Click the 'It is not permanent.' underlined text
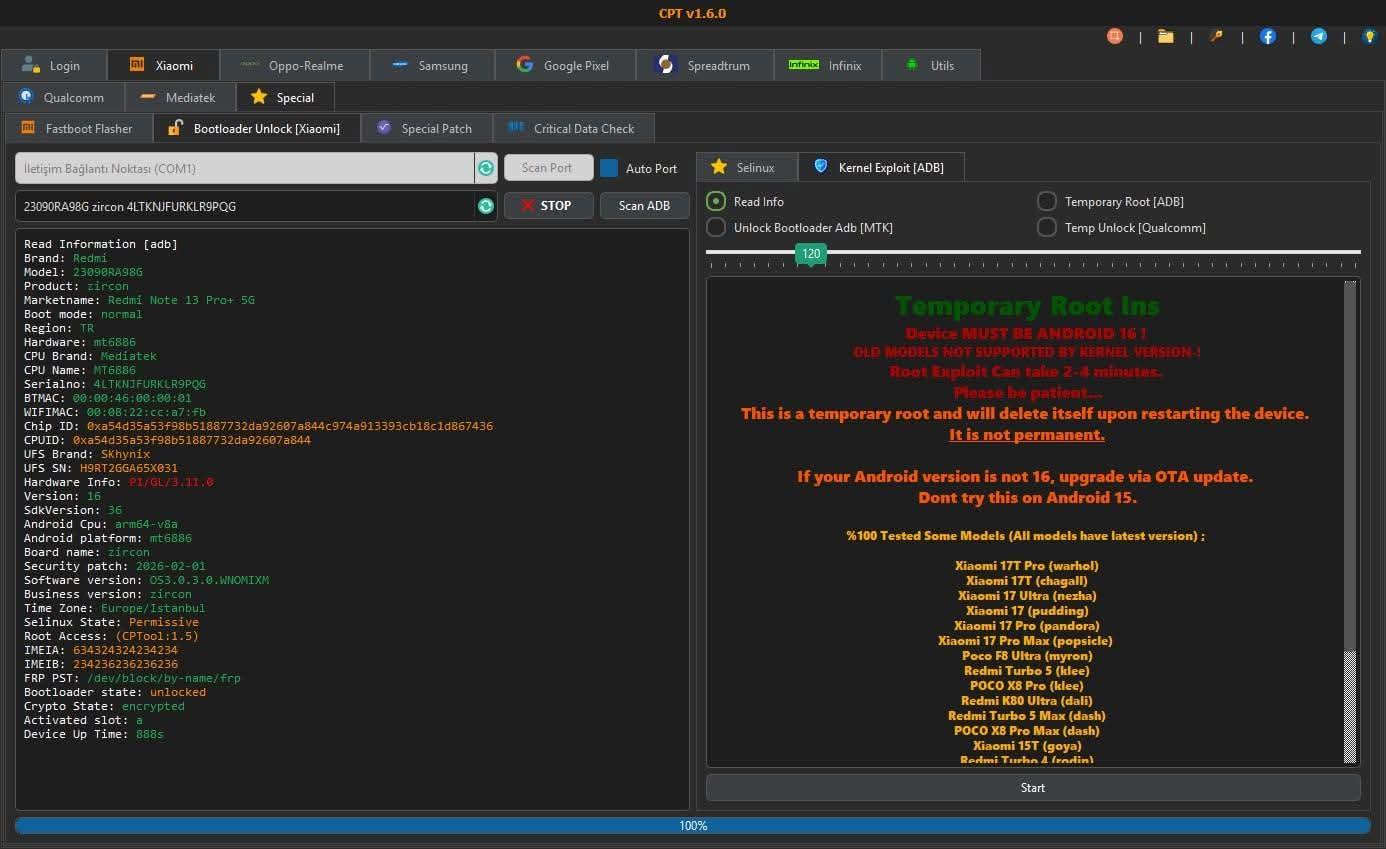 [x=1027, y=435]
